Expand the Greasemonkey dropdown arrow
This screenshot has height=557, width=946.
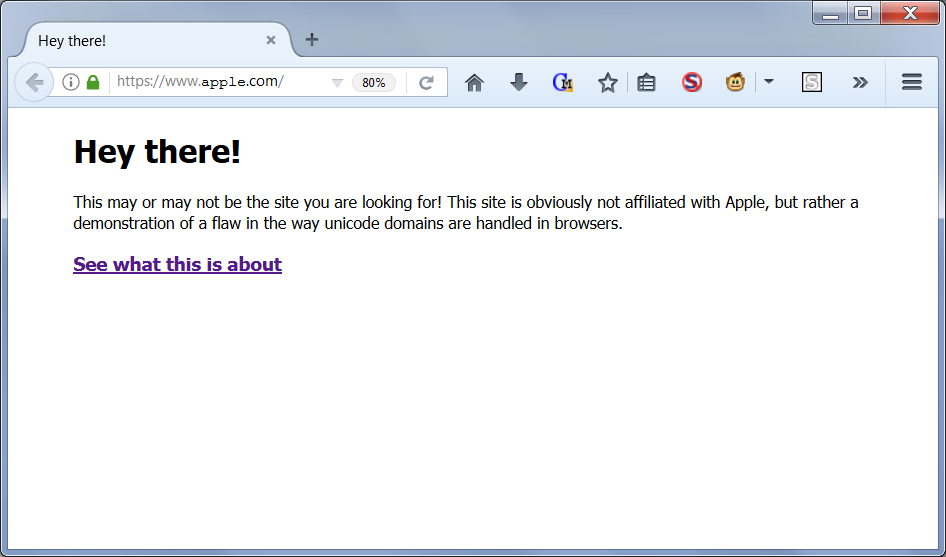click(x=769, y=81)
